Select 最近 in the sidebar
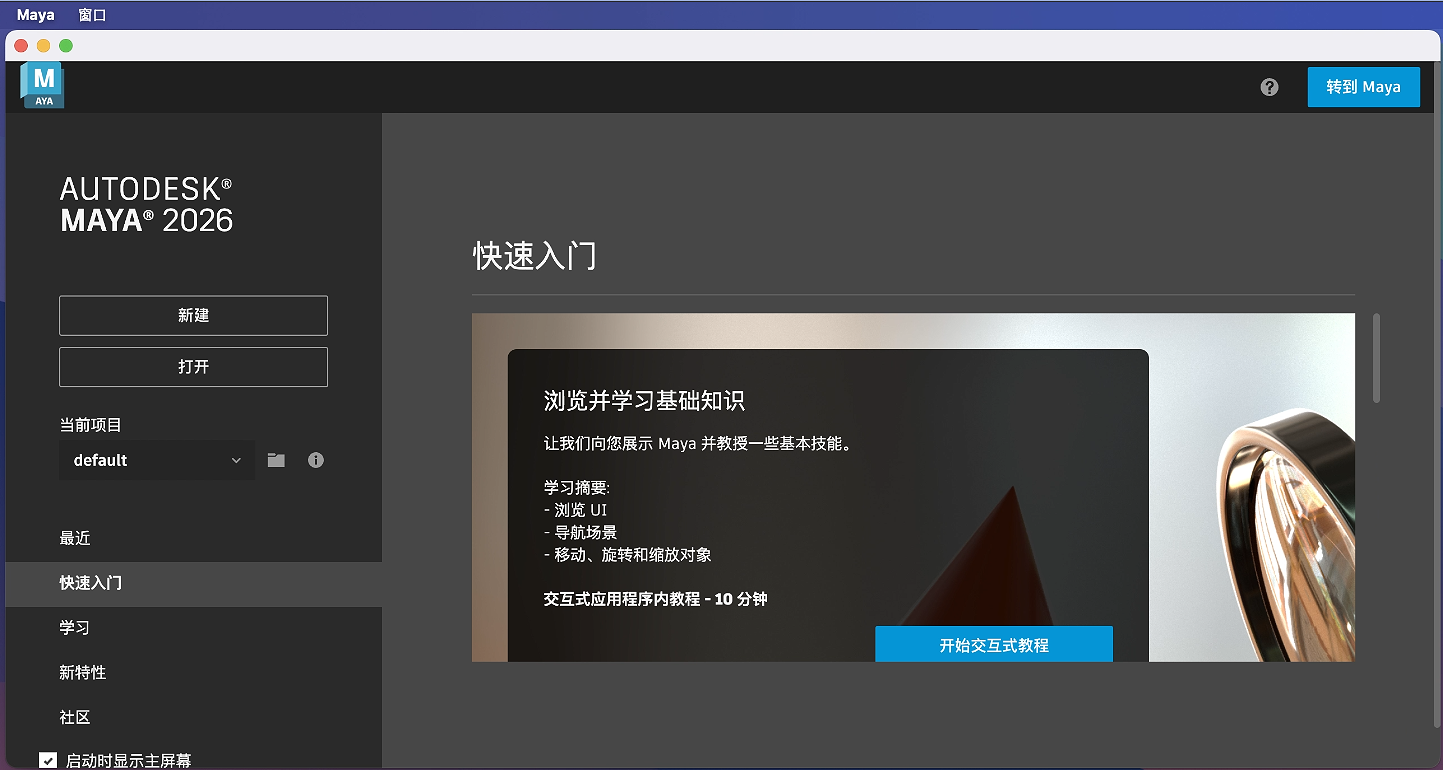 (x=75, y=538)
